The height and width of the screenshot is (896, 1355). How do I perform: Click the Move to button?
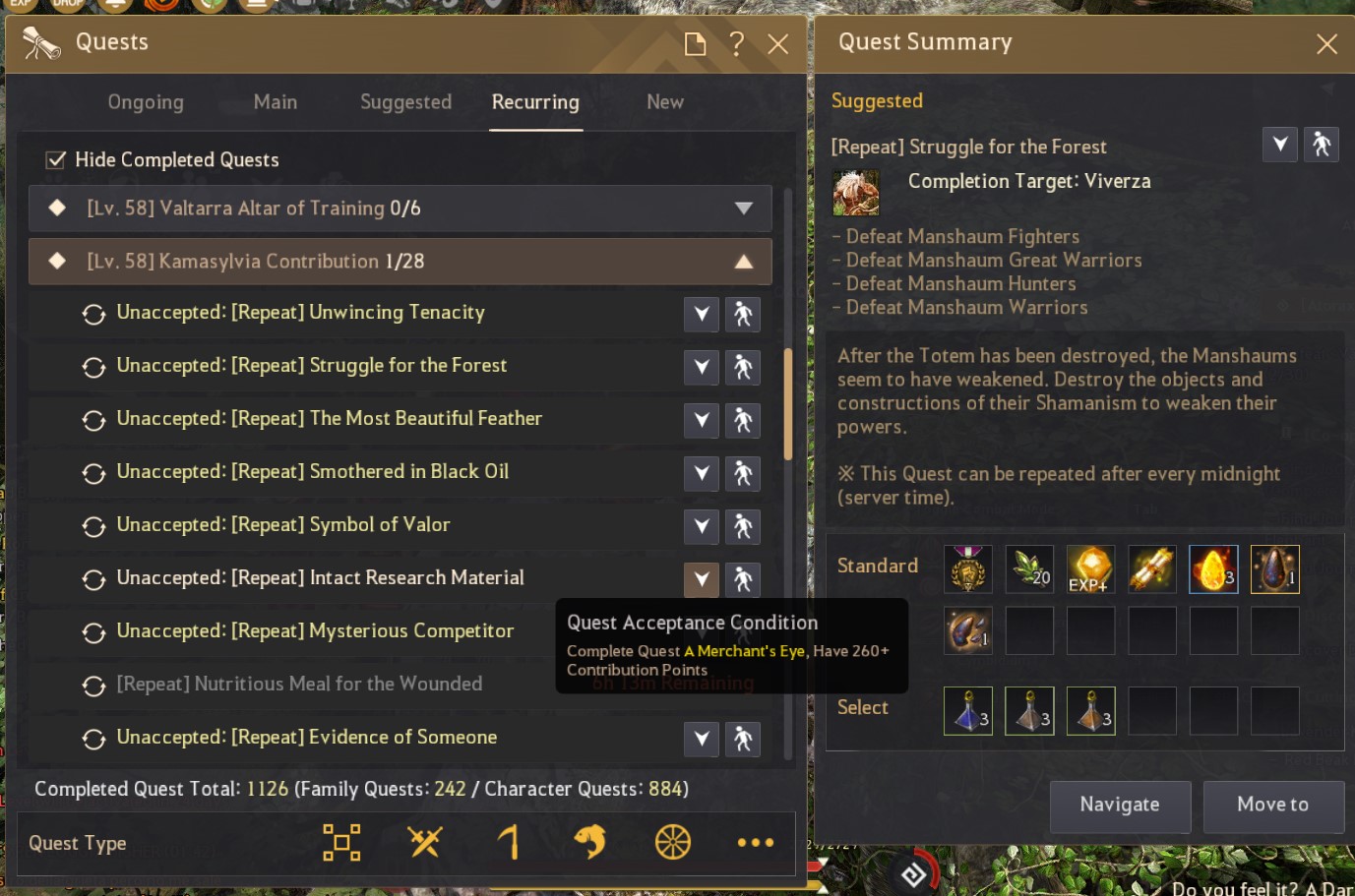coord(1273,806)
